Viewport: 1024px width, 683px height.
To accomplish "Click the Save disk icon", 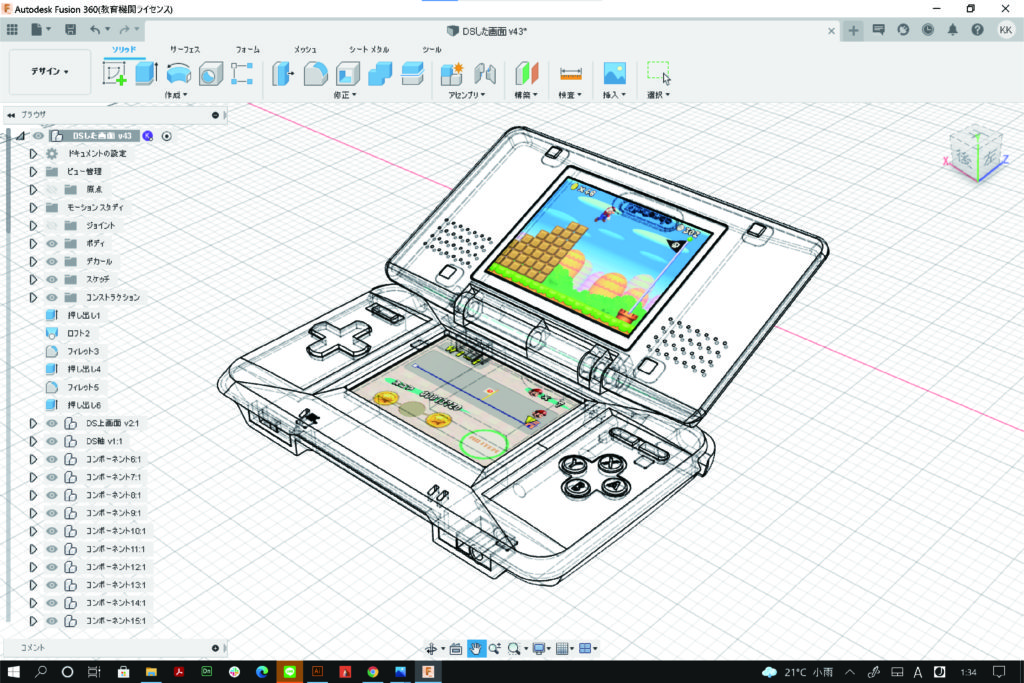I will [70, 30].
